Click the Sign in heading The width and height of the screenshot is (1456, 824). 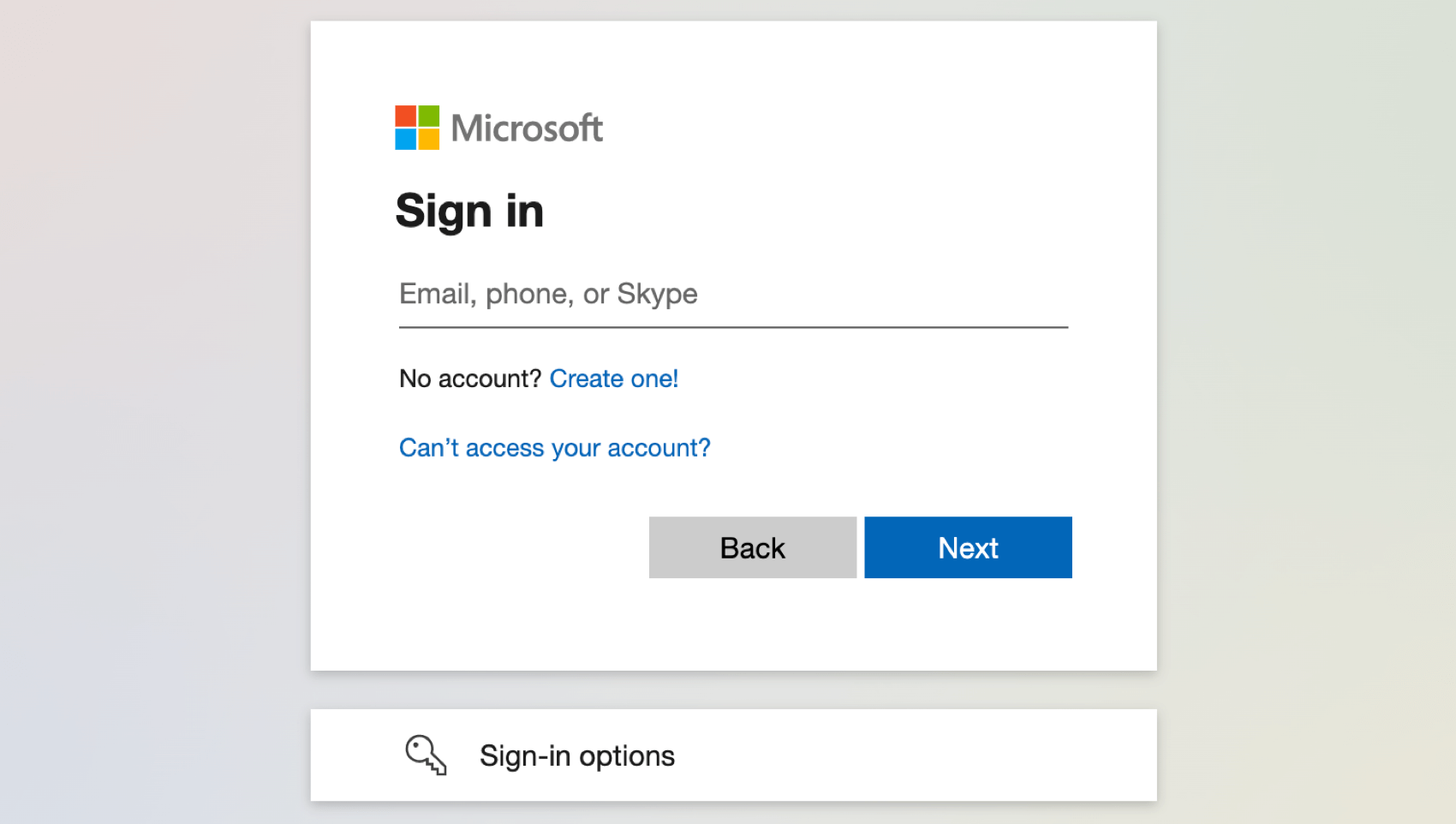(469, 209)
